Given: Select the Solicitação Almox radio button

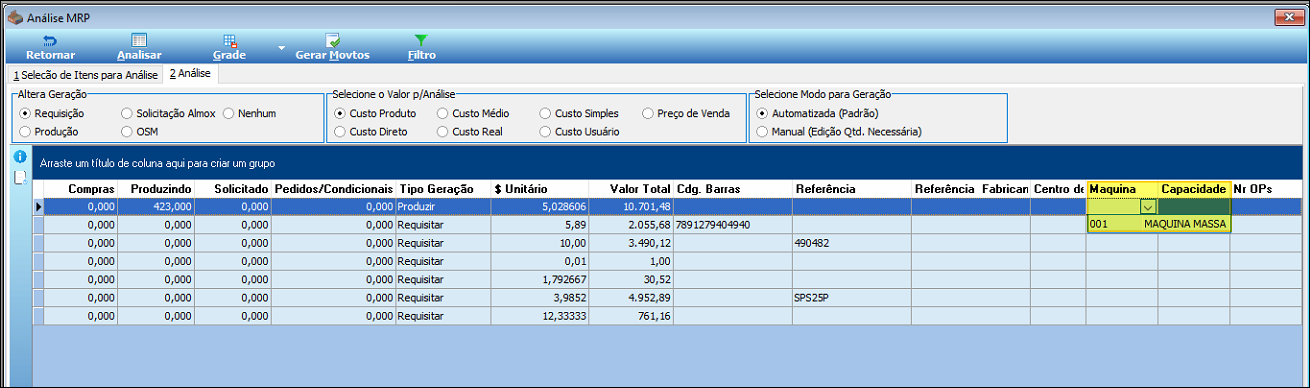Looking at the screenshot, I should 127,114.
